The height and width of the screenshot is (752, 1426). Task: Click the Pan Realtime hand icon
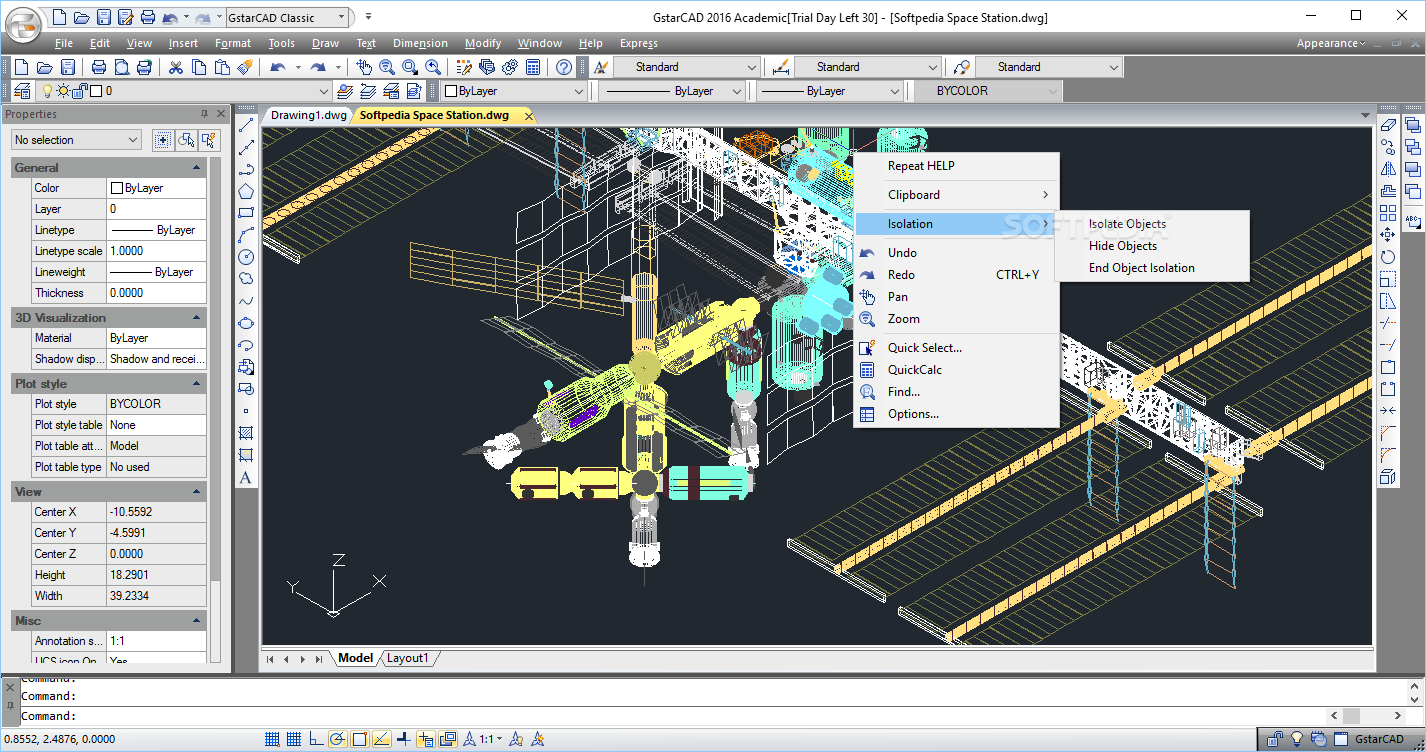(x=364, y=67)
